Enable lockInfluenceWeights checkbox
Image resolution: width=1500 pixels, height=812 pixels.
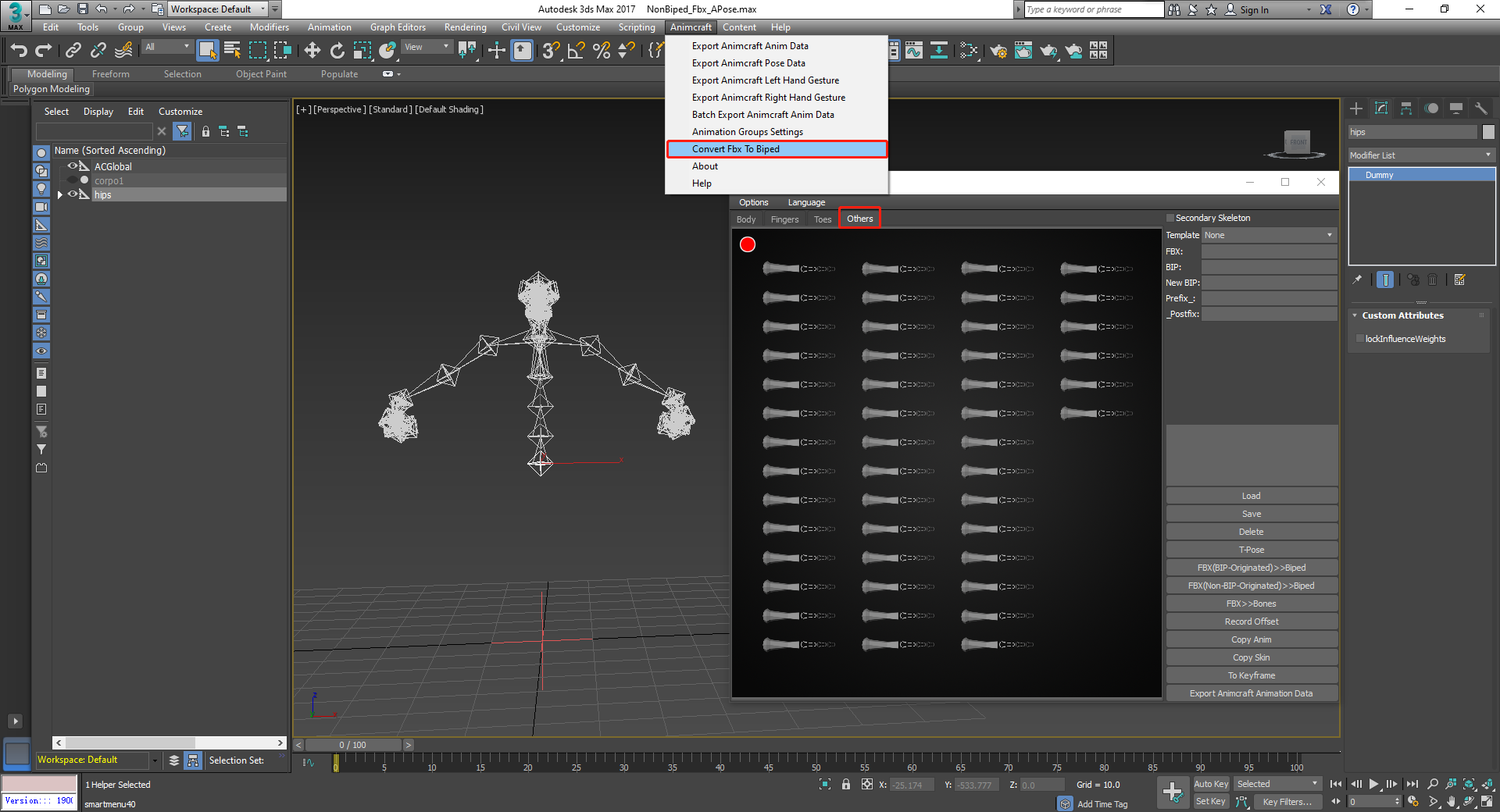1360,339
